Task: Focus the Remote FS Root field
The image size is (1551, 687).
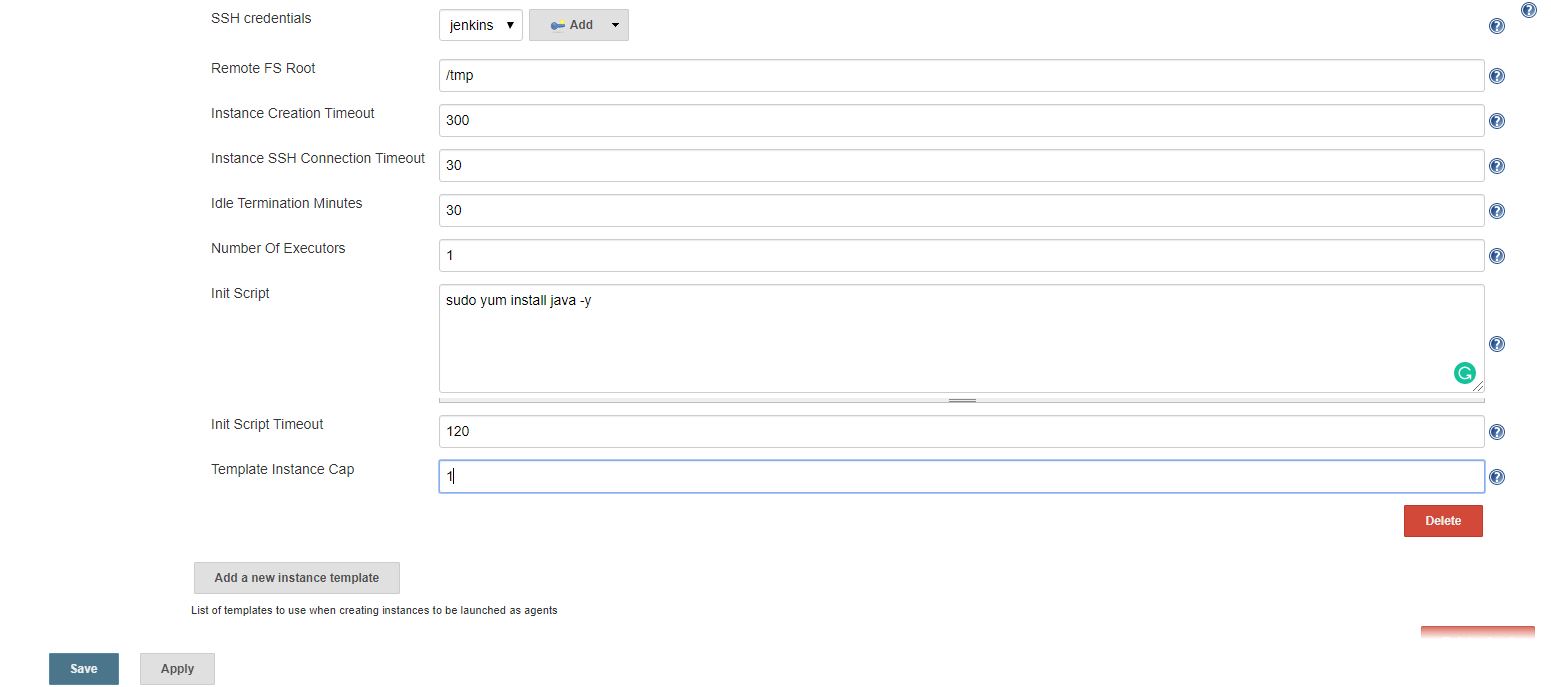Action: tap(962, 76)
